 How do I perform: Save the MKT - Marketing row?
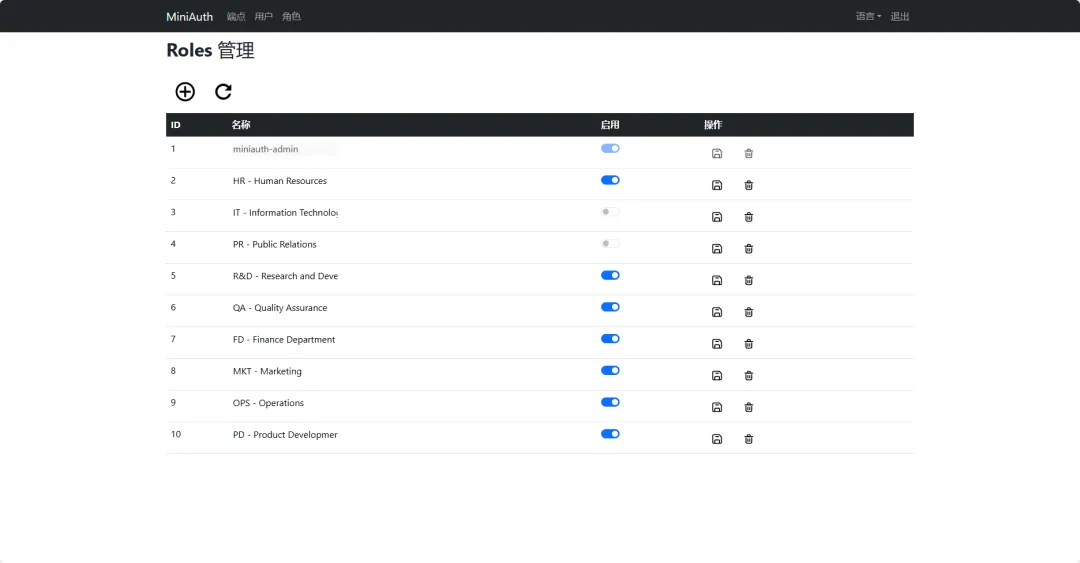(x=716, y=376)
